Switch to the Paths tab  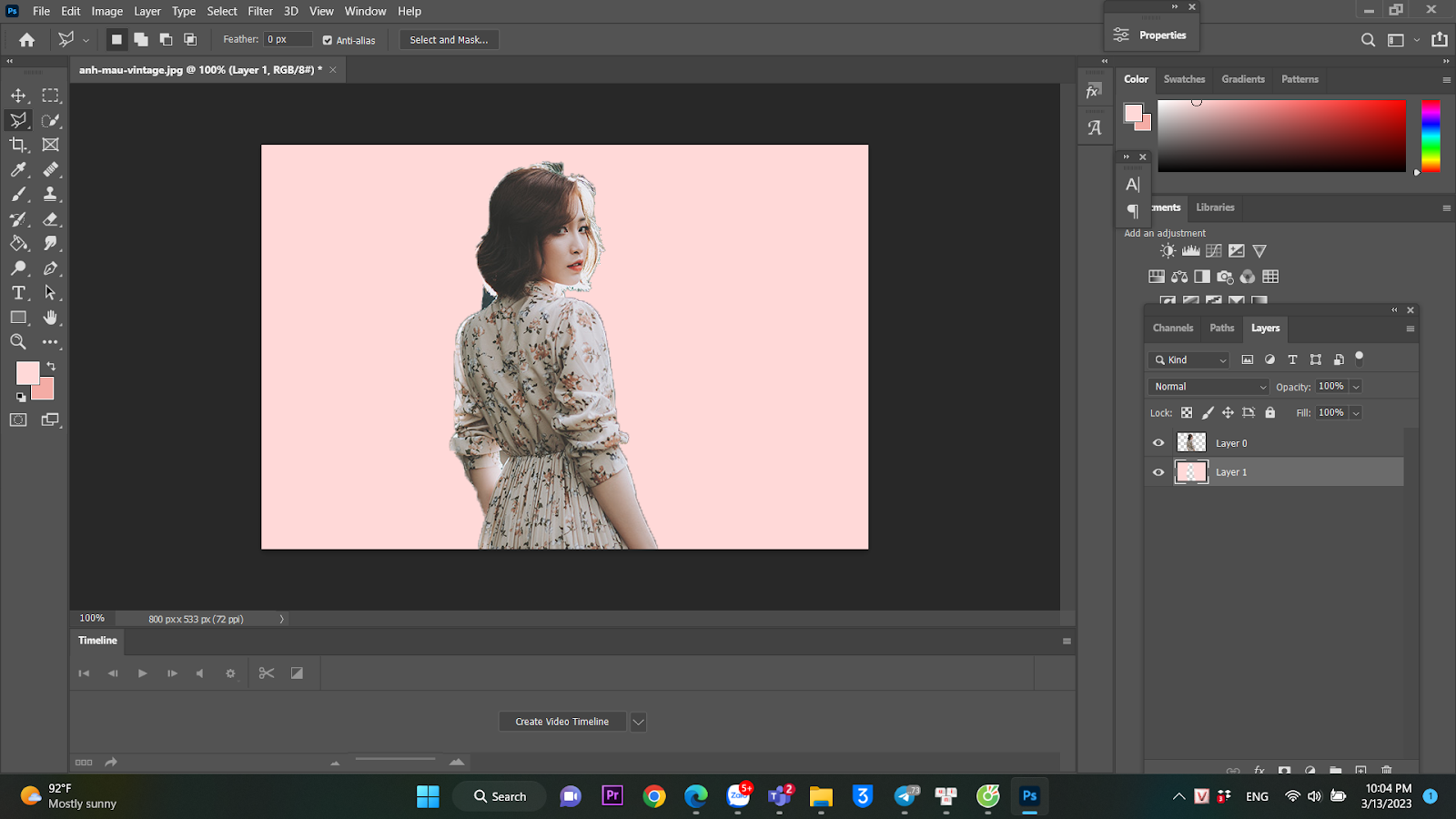click(1222, 329)
